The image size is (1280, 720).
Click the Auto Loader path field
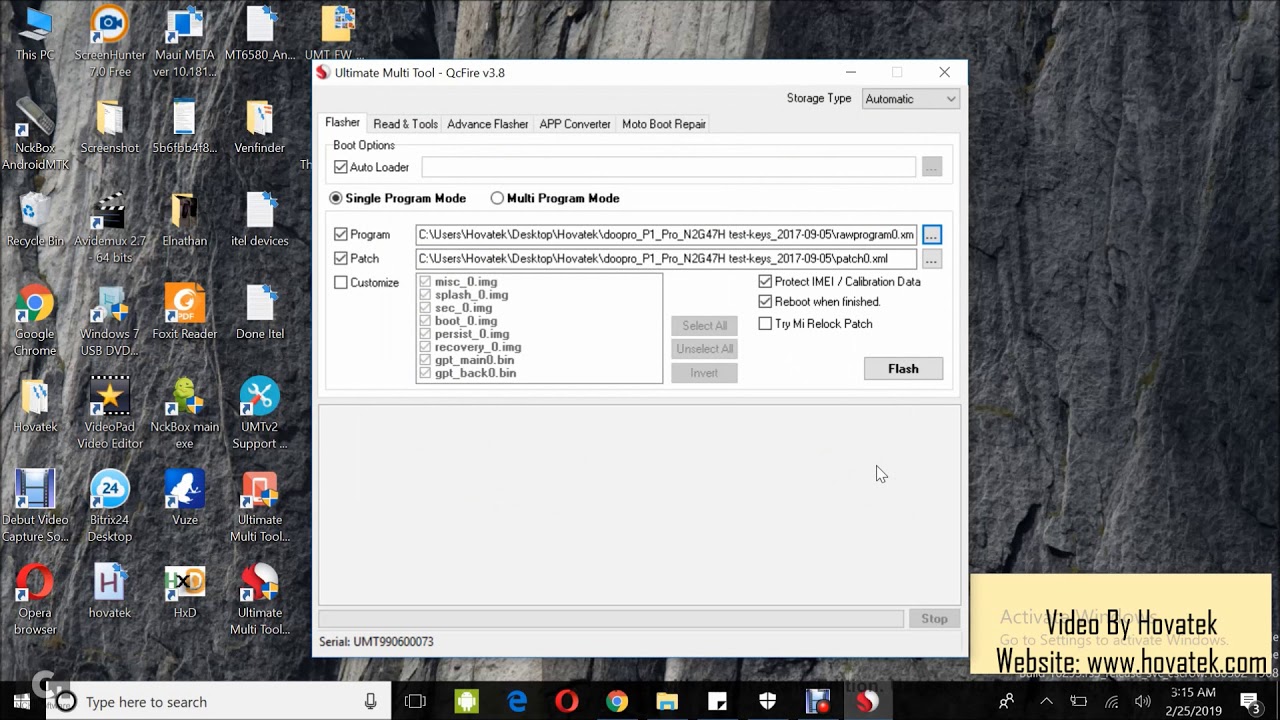tap(668, 167)
